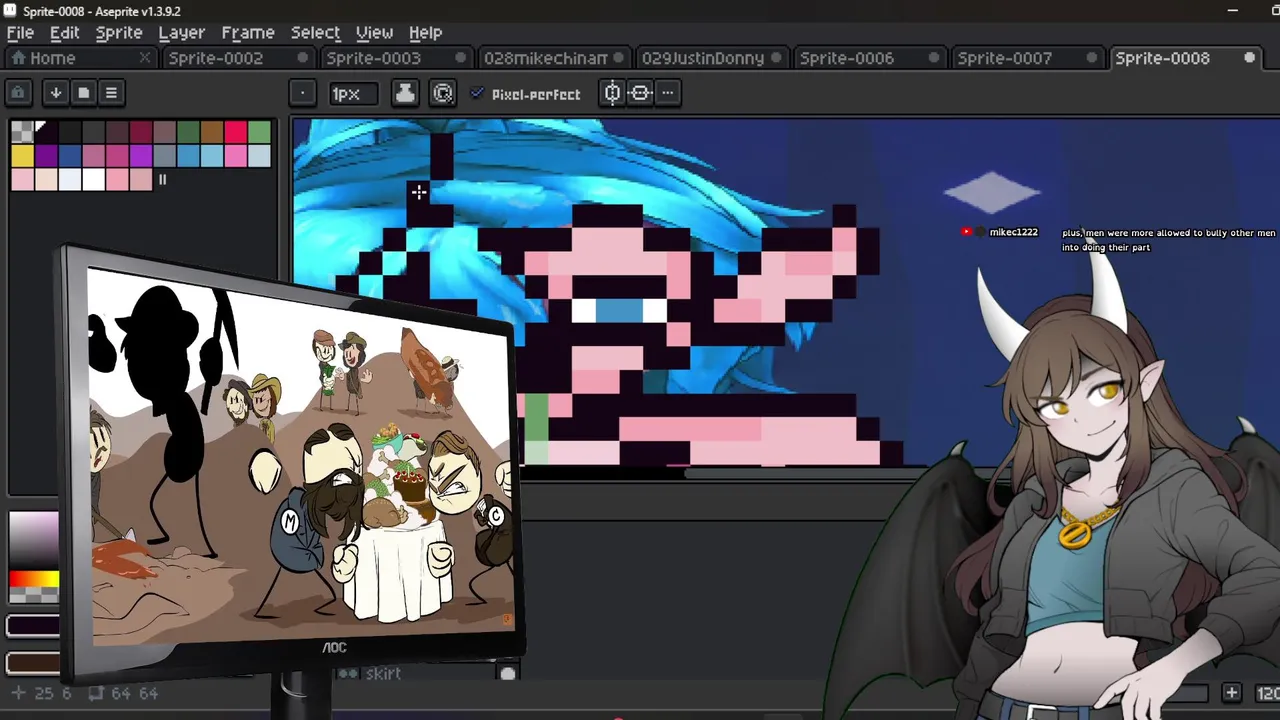Toggle the horizontal symmetry button
The width and height of the screenshot is (1280, 720).
click(640, 93)
